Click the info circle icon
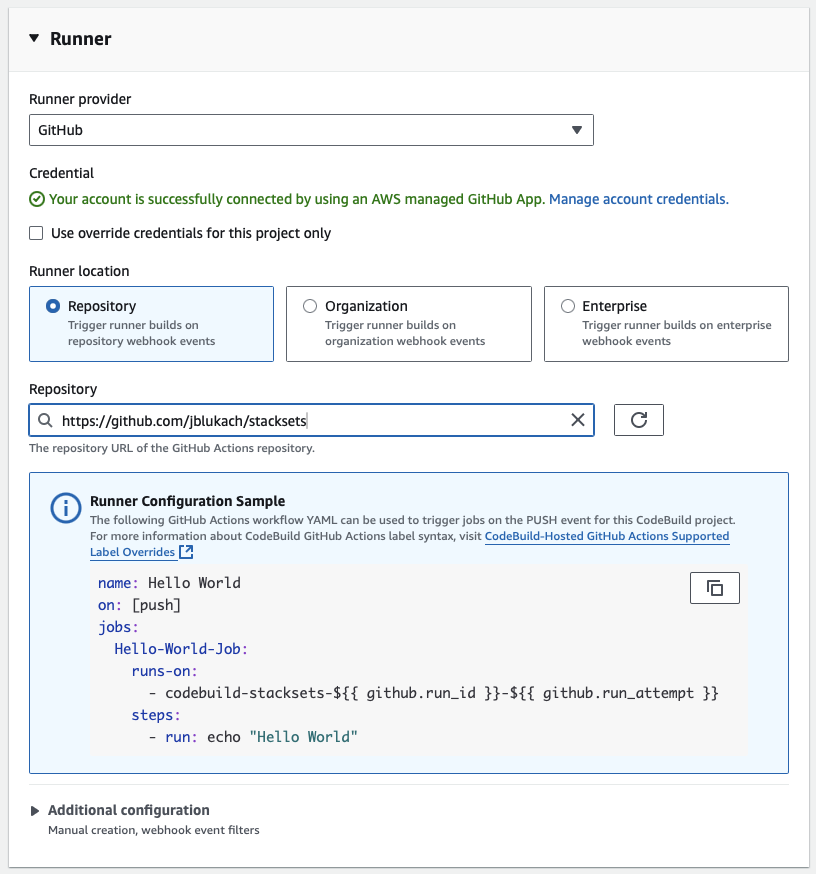This screenshot has width=816, height=874. [66, 508]
